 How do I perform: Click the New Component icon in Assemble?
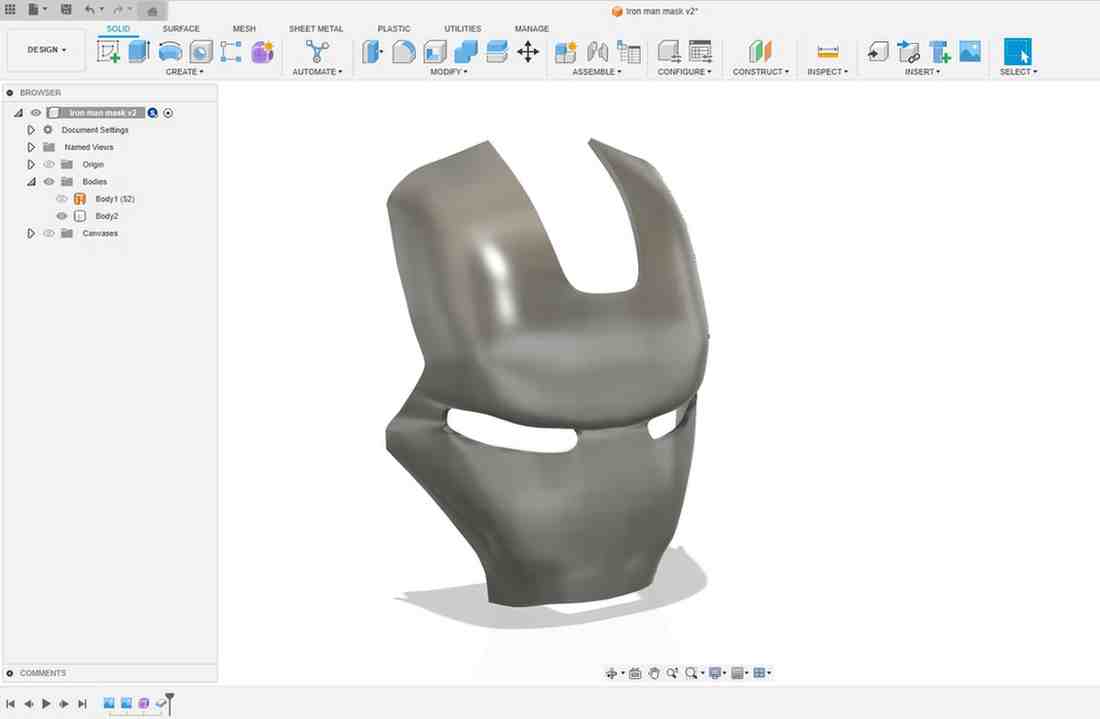565,52
